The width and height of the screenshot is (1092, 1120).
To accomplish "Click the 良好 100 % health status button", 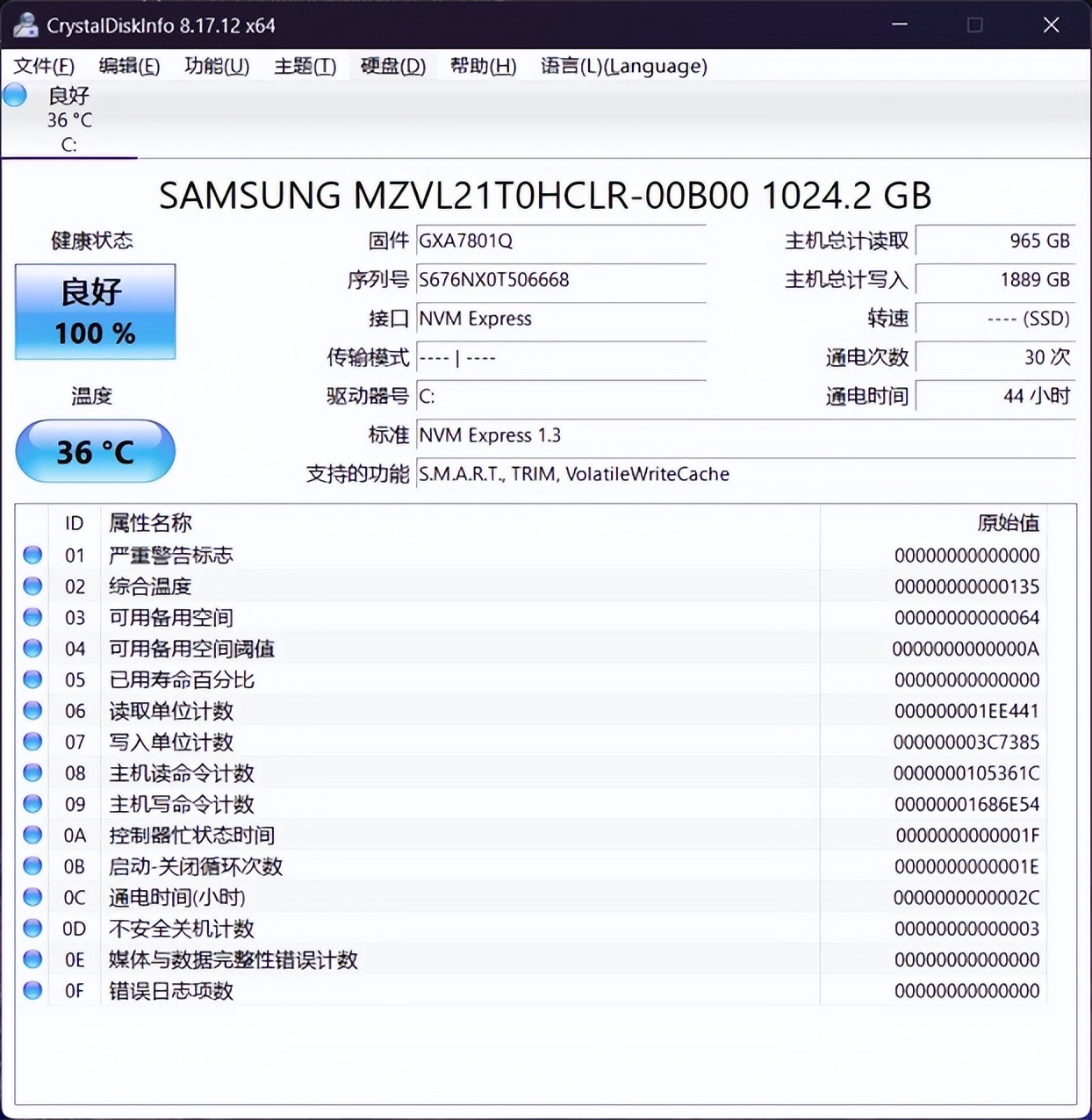I will (x=95, y=312).
